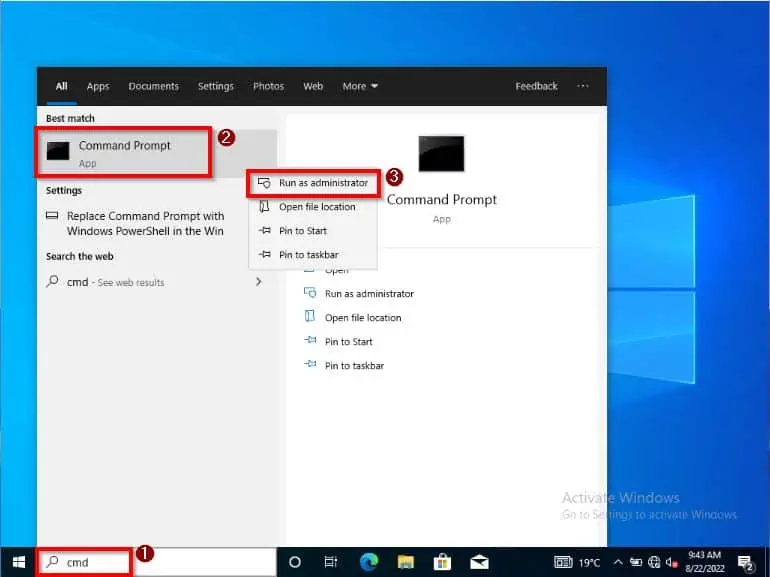This screenshot has height=577, width=770.
Task: Click the network globe tray icon
Action: 654,562
